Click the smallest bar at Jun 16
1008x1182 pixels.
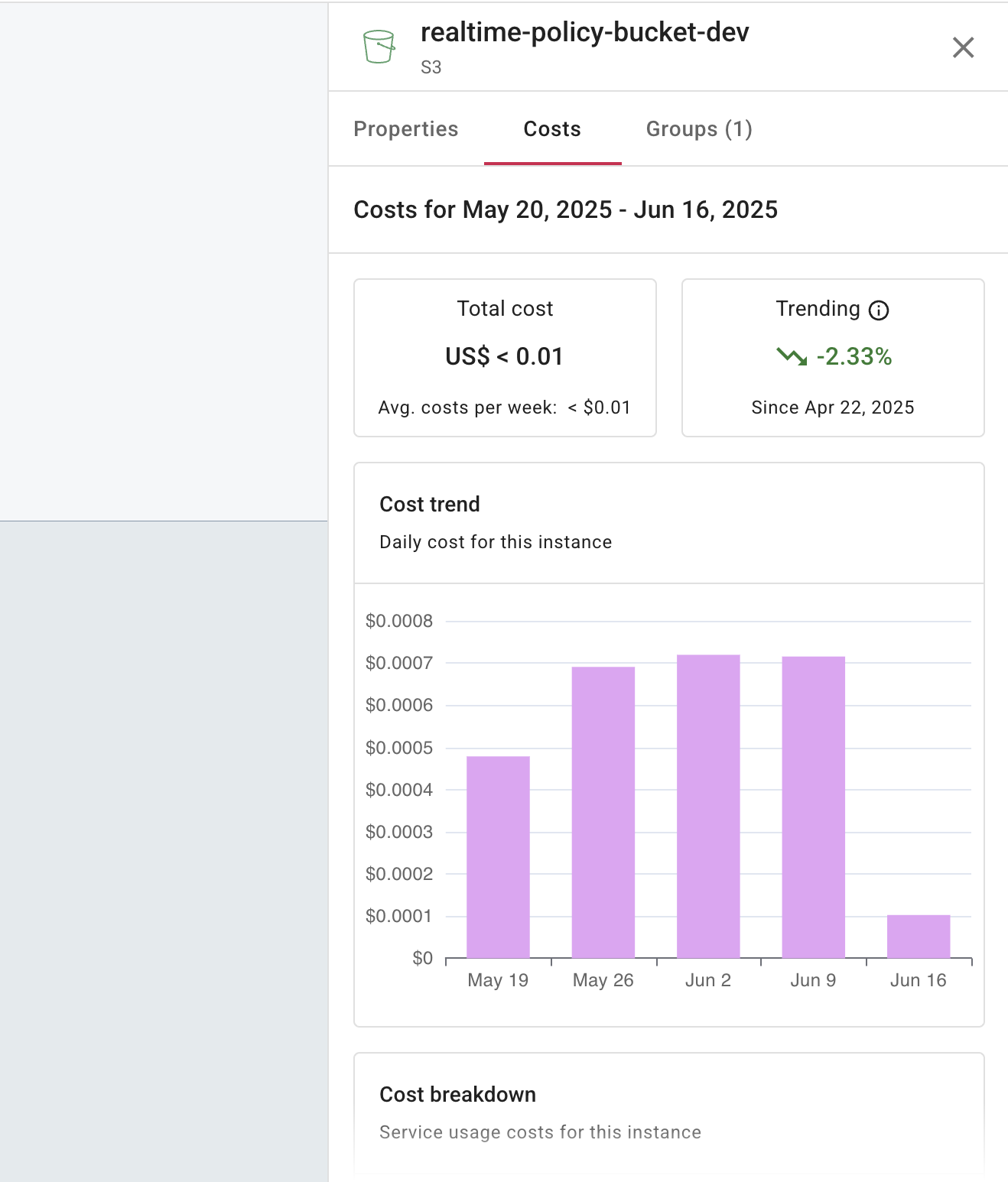point(917,937)
